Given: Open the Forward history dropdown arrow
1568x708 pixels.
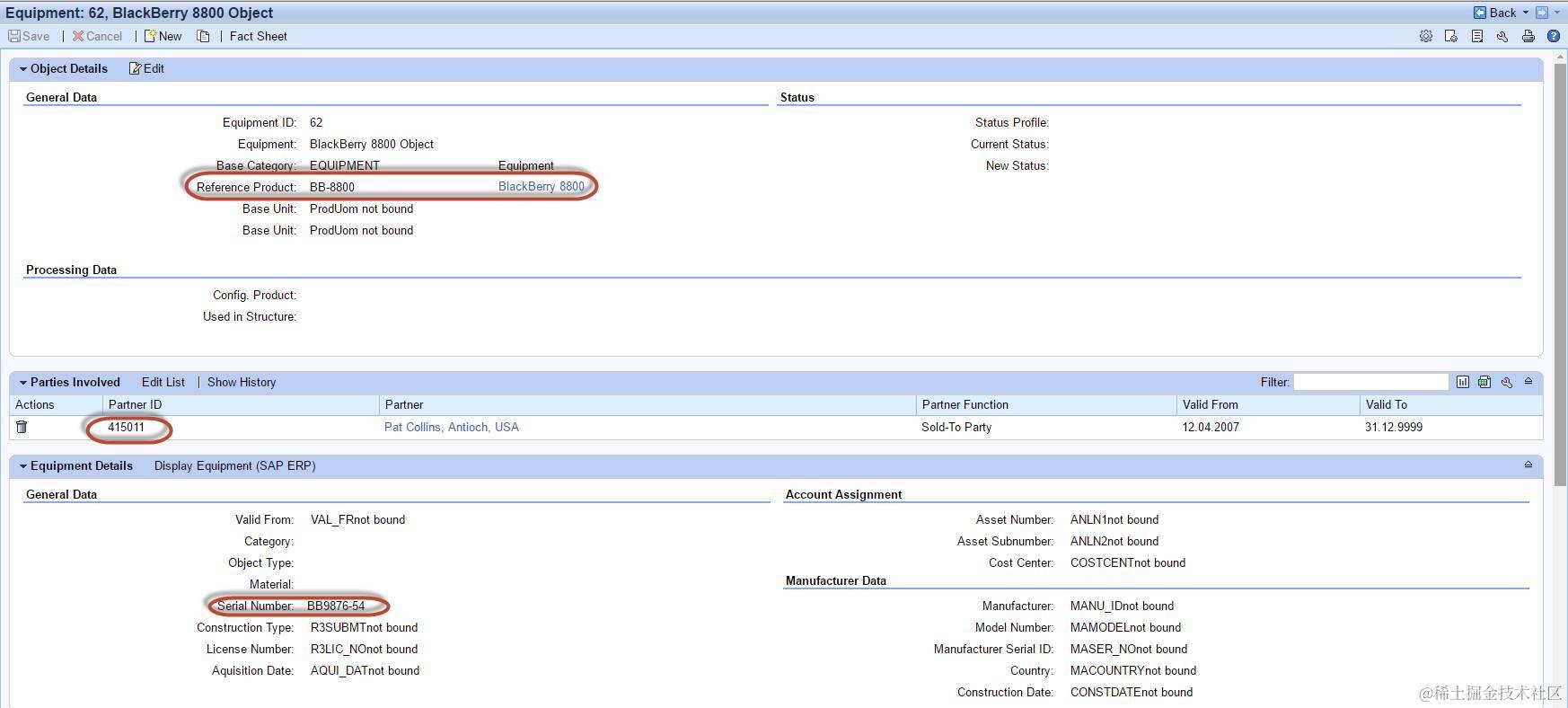Looking at the screenshot, I should pyautogui.click(x=1557, y=13).
